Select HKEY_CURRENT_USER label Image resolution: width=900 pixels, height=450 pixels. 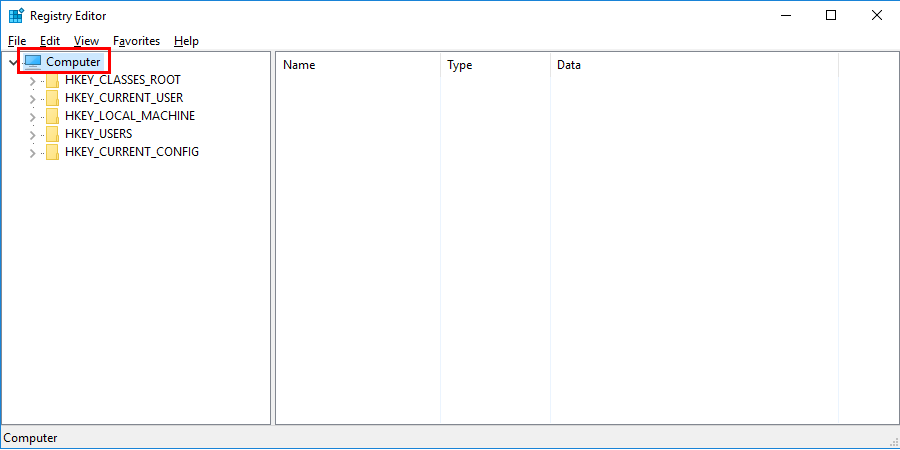[x=124, y=98]
